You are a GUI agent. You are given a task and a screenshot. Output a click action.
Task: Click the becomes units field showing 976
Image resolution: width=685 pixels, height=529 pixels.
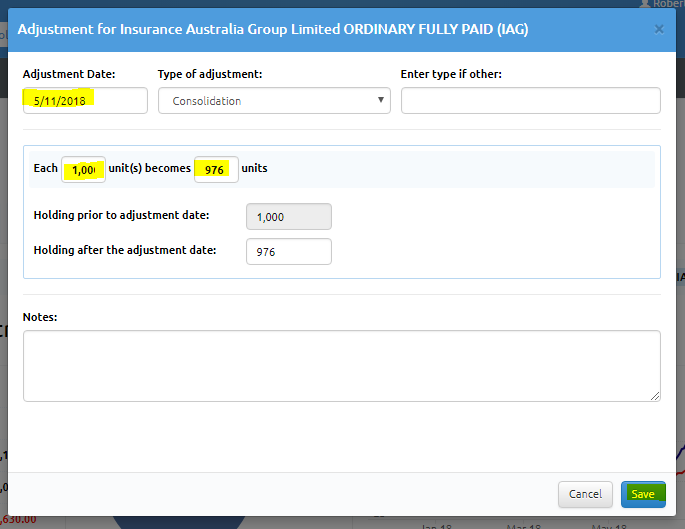point(216,169)
